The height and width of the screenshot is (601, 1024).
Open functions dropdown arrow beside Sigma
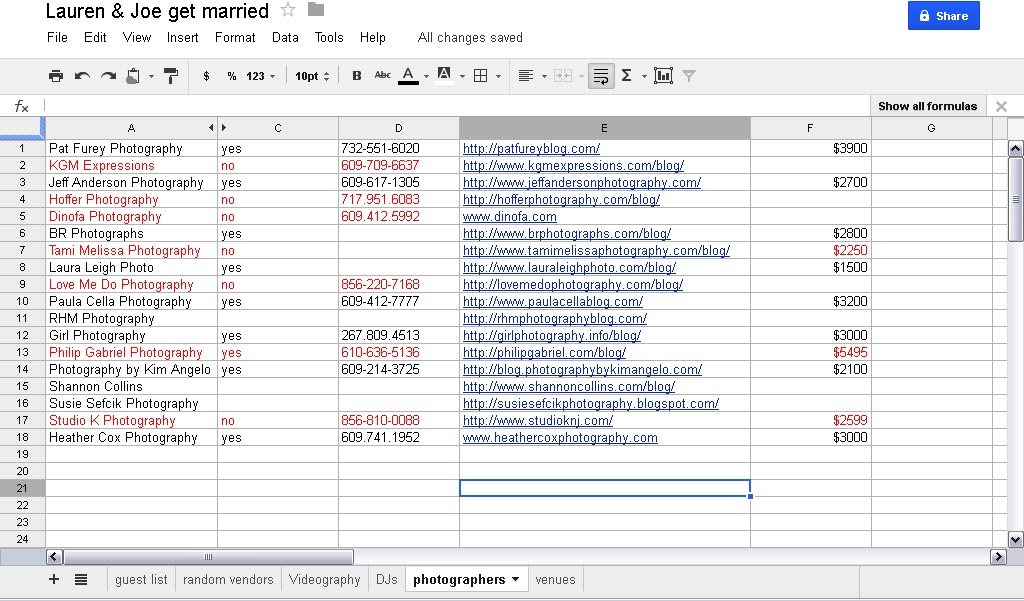[x=644, y=76]
